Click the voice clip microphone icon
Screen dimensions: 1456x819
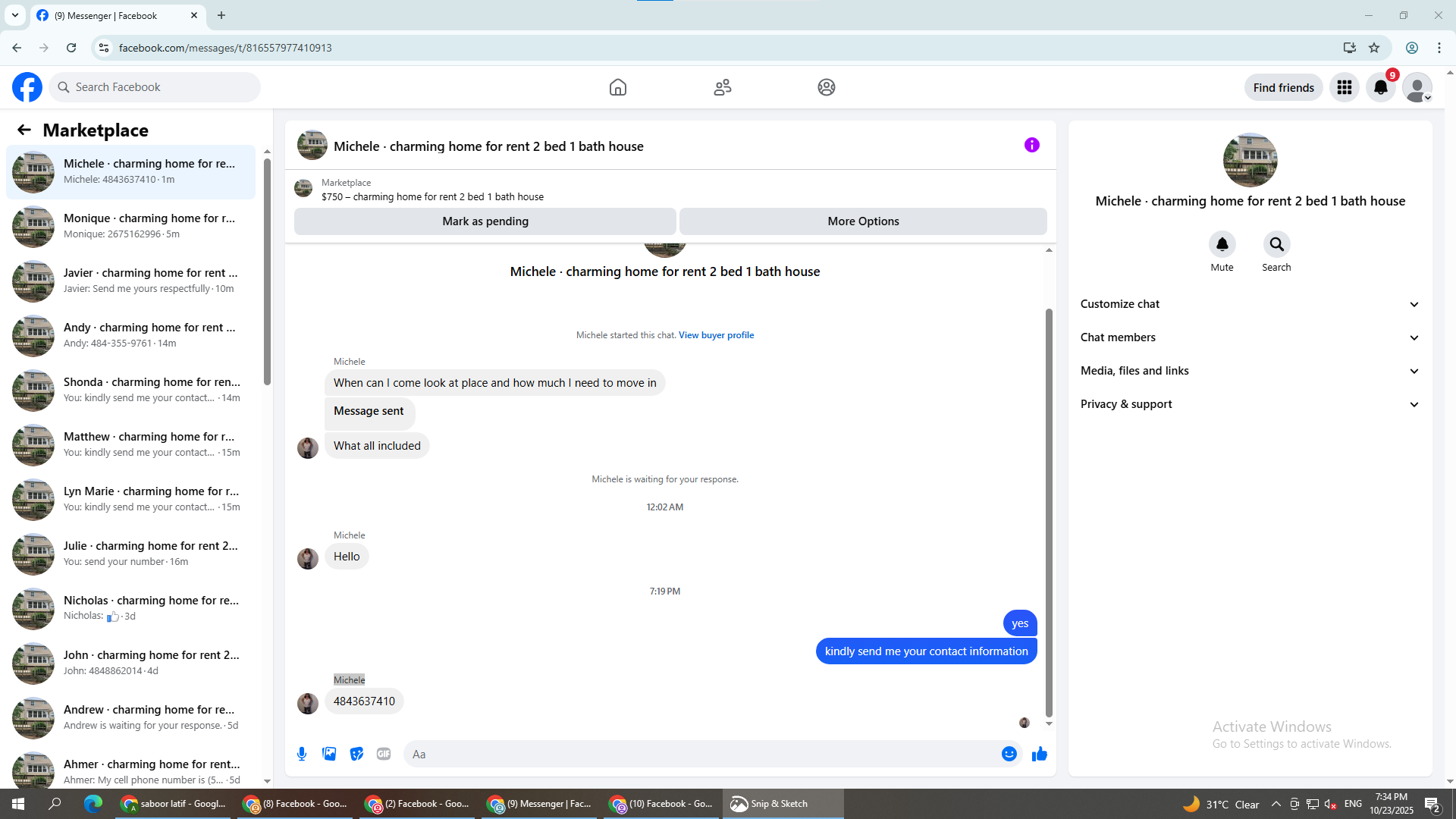click(302, 754)
